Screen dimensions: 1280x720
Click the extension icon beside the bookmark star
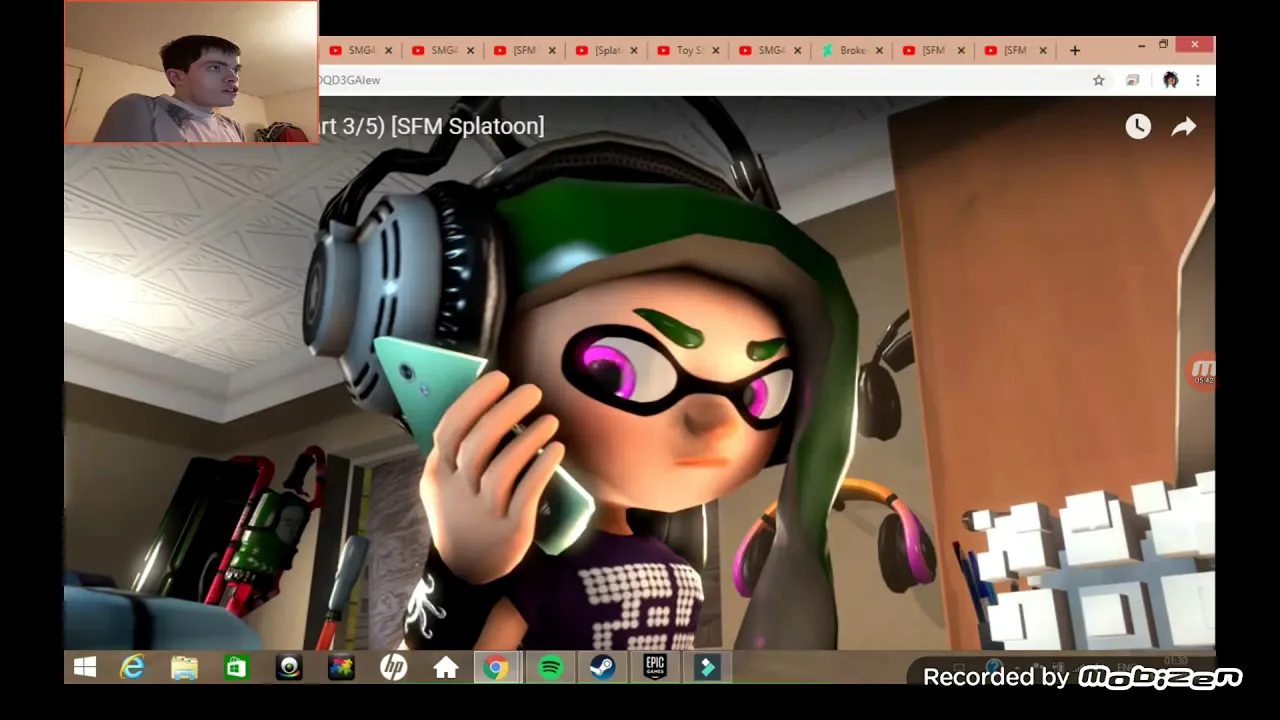coord(1132,80)
